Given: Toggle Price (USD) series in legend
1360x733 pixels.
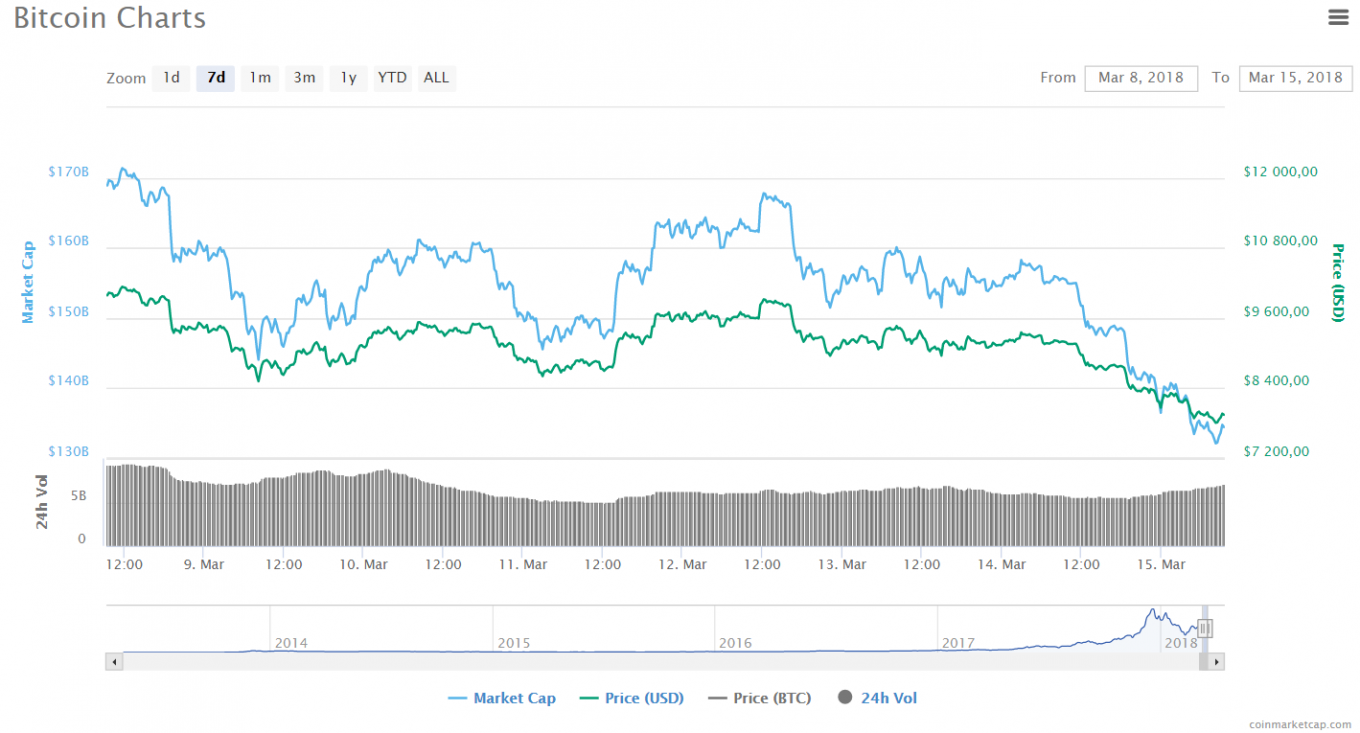Looking at the screenshot, I should click(632, 698).
